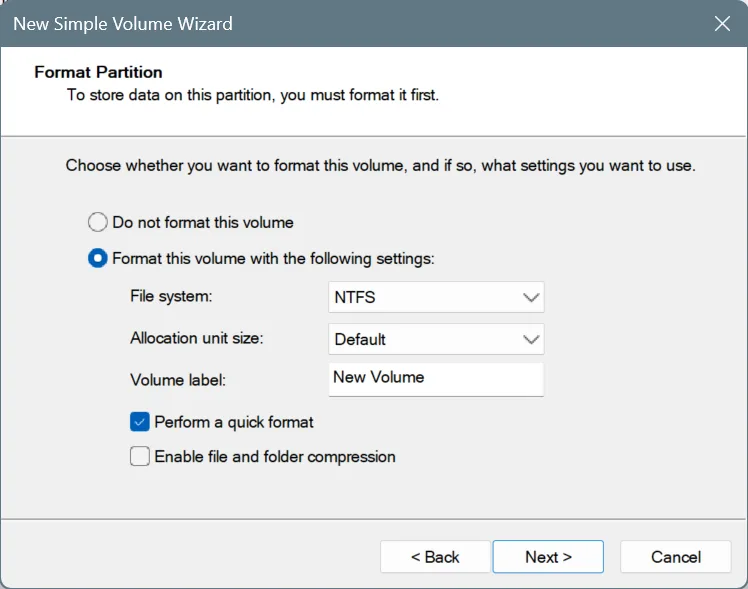This screenshot has height=589, width=748.
Task: Click the Format Partition heading
Action: [x=98, y=72]
